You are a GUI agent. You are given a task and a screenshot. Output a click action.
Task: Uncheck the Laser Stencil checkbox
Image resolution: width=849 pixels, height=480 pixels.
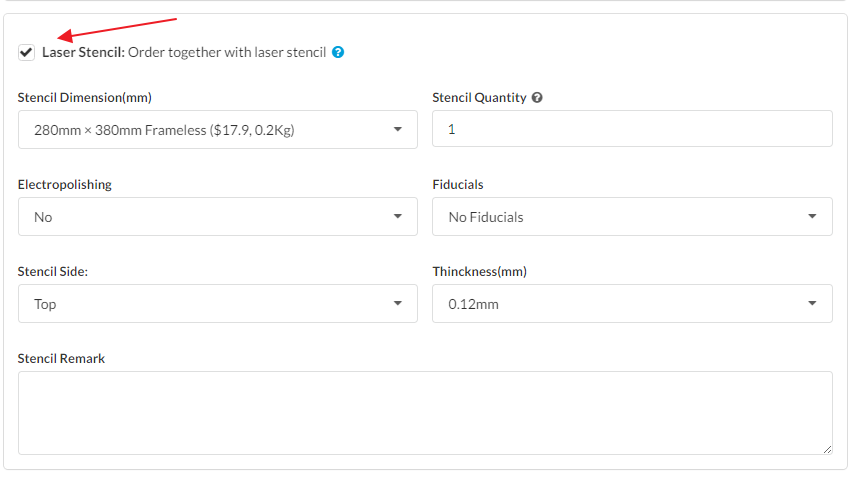(26, 52)
